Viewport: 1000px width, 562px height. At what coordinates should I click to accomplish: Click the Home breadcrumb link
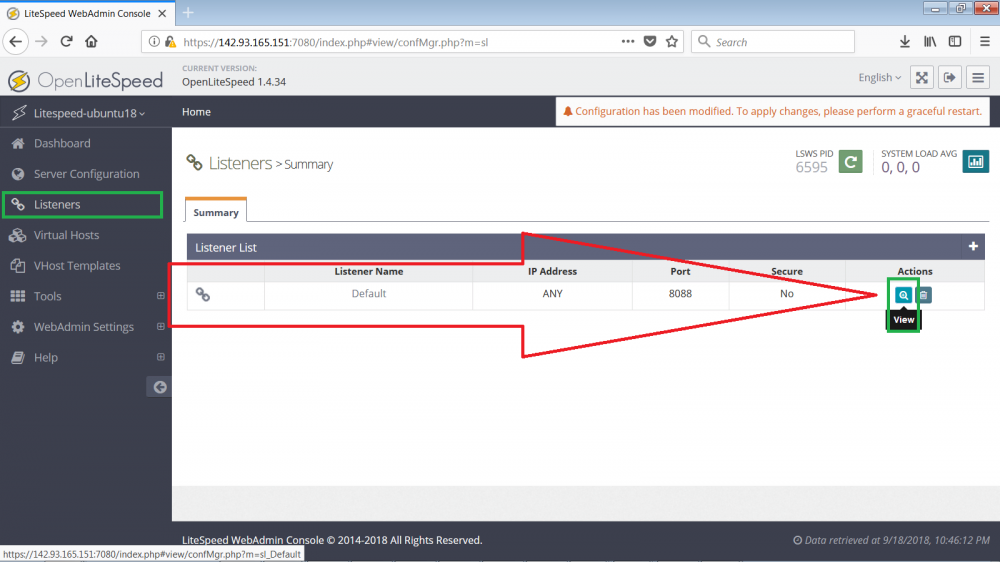tap(196, 112)
